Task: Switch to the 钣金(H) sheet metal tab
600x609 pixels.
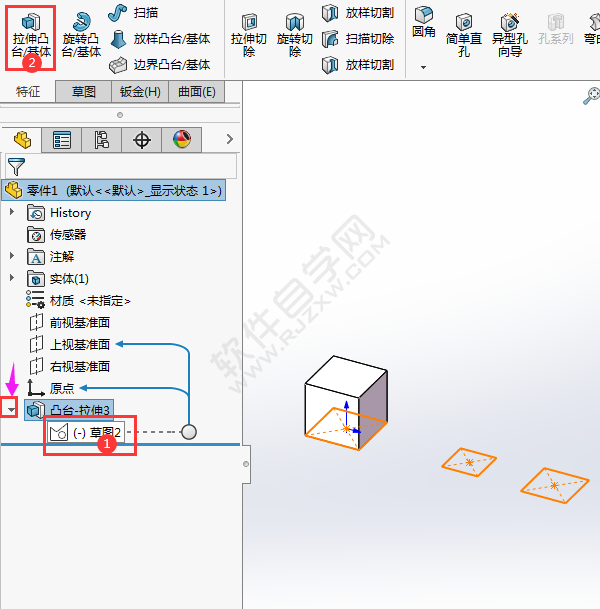Action: click(x=140, y=92)
